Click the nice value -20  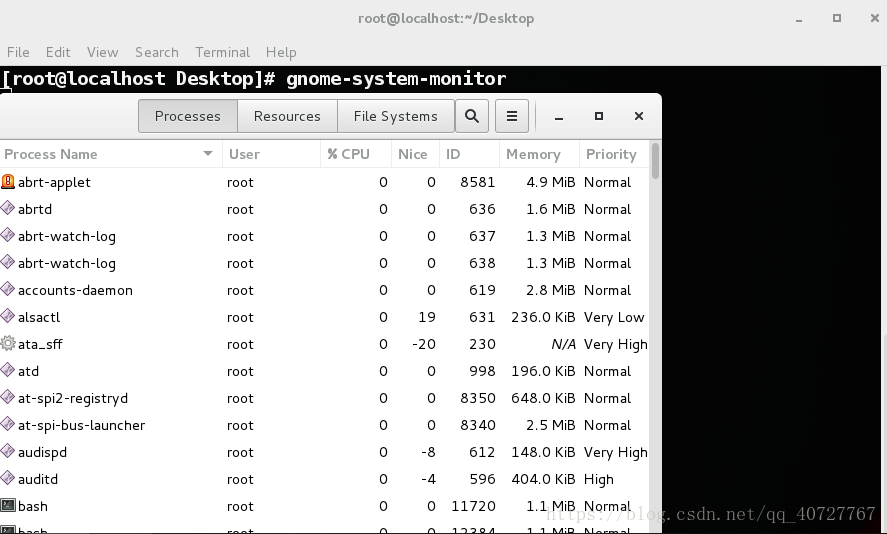[x=424, y=344]
